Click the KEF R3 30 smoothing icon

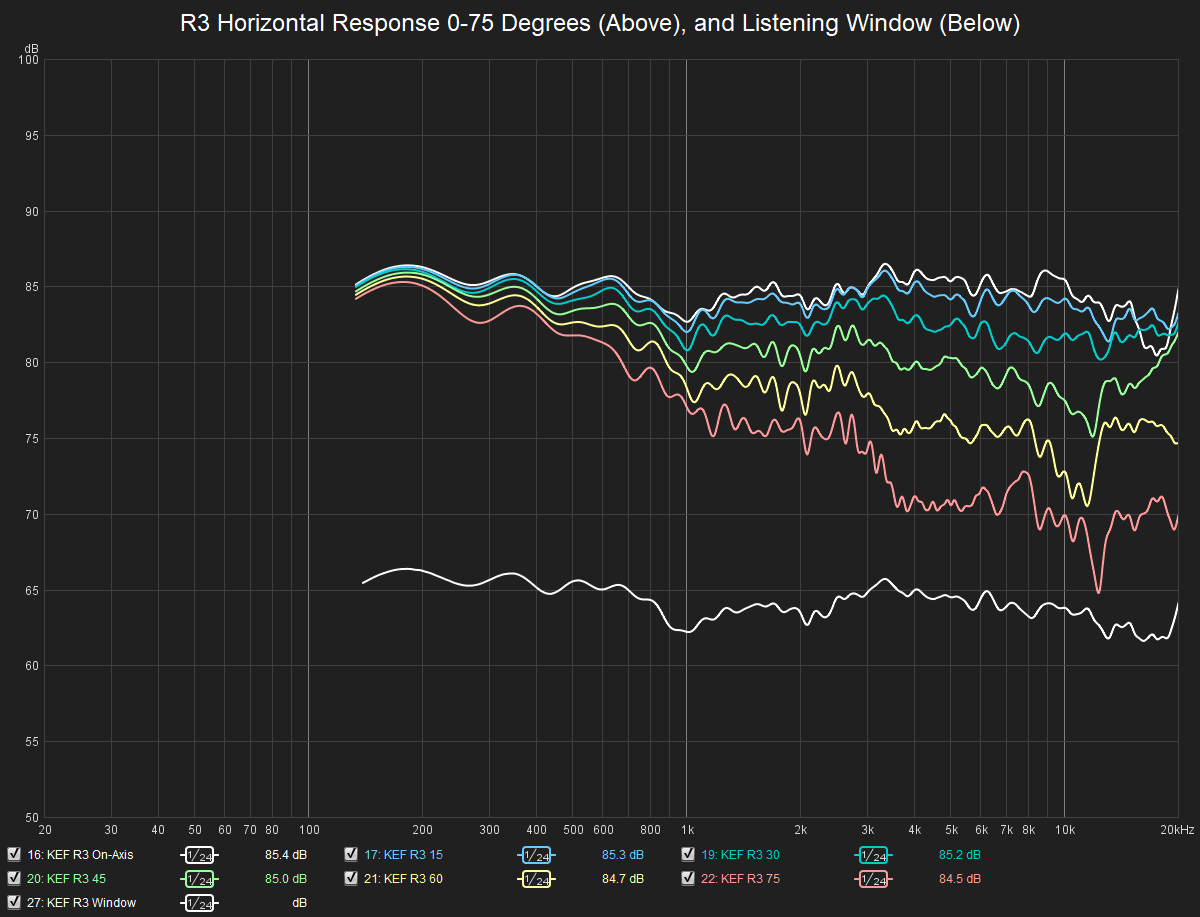tap(873, 855)
